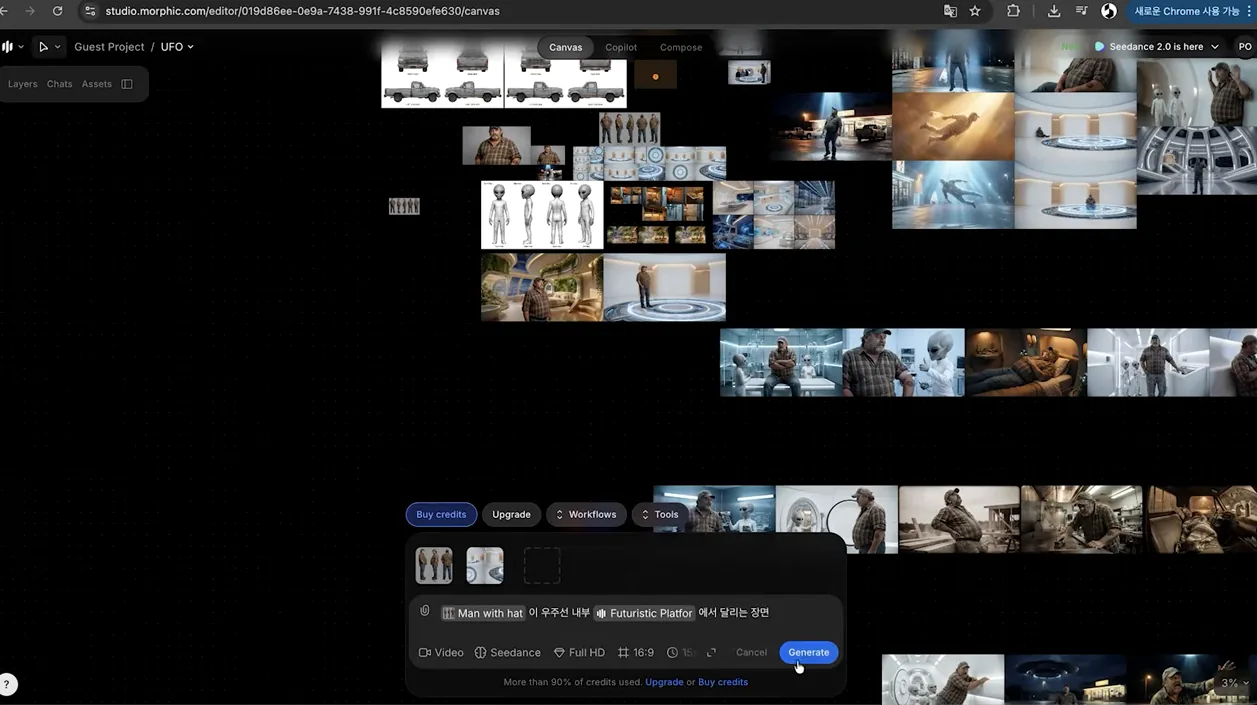Click the help question mark icon
Screen dimensions: 1257x705
pos(7,685)
